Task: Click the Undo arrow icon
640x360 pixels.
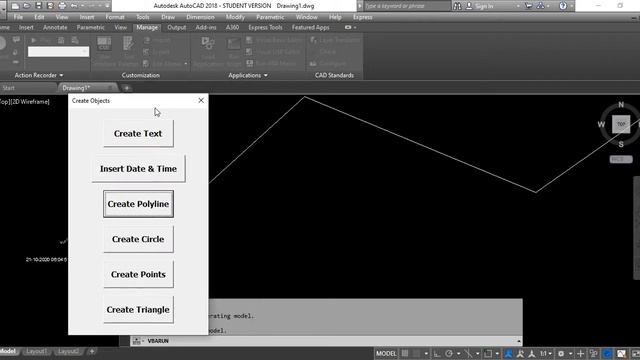Action: point(74,6)
